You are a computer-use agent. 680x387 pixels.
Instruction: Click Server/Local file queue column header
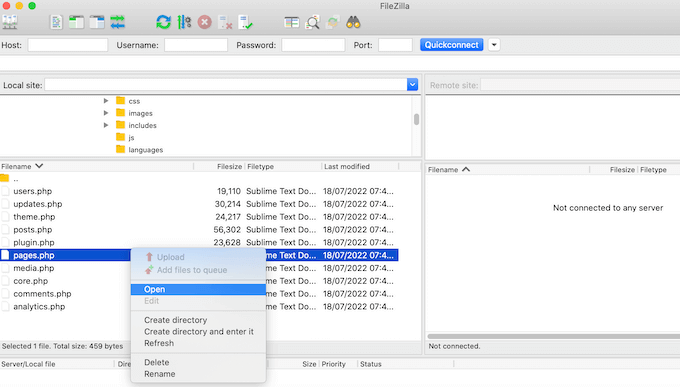pyautogui.click(x=57, y=364)
